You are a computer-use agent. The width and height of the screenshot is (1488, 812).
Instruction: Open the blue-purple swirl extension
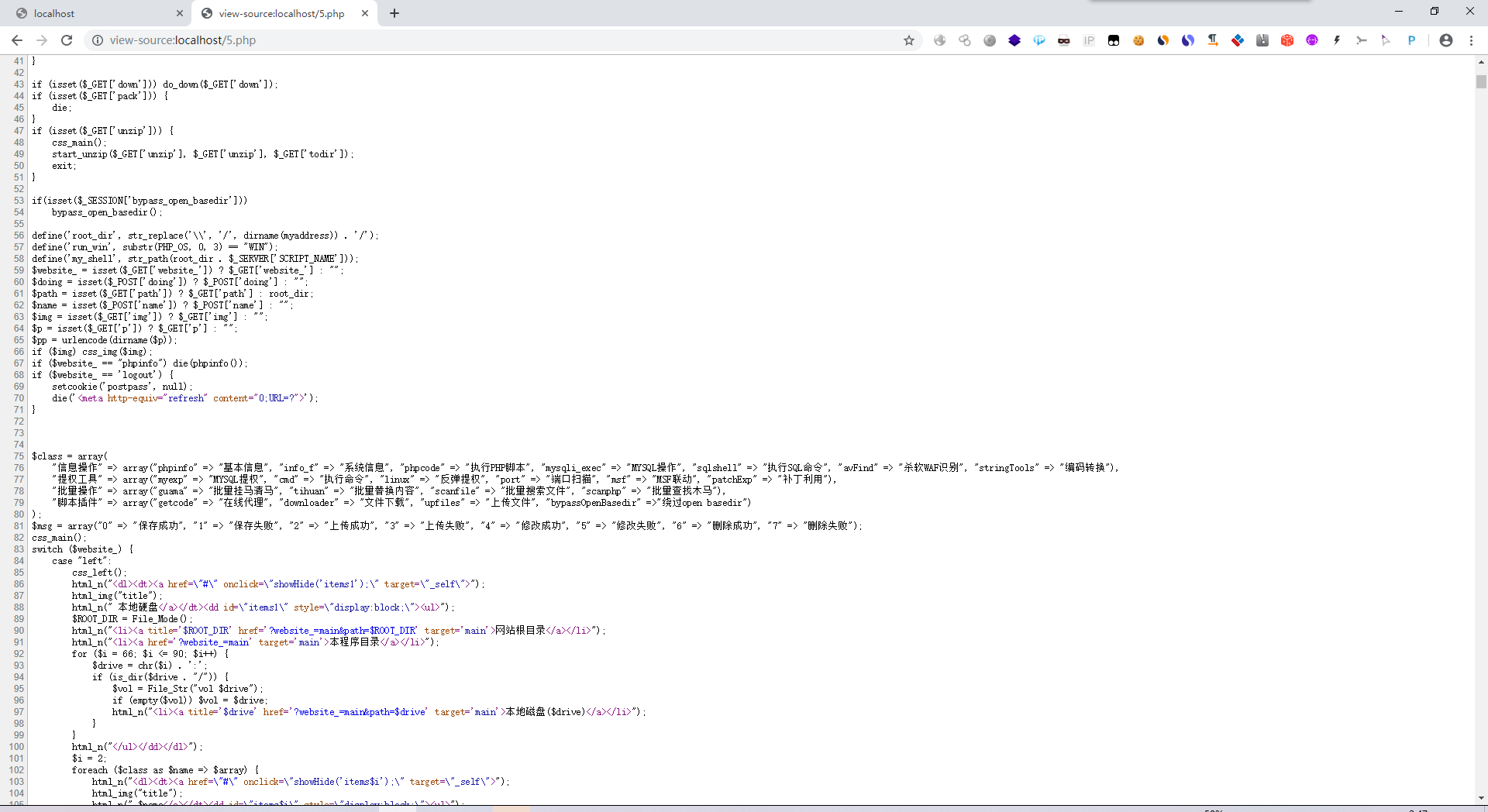click(x=1188, y=40)
